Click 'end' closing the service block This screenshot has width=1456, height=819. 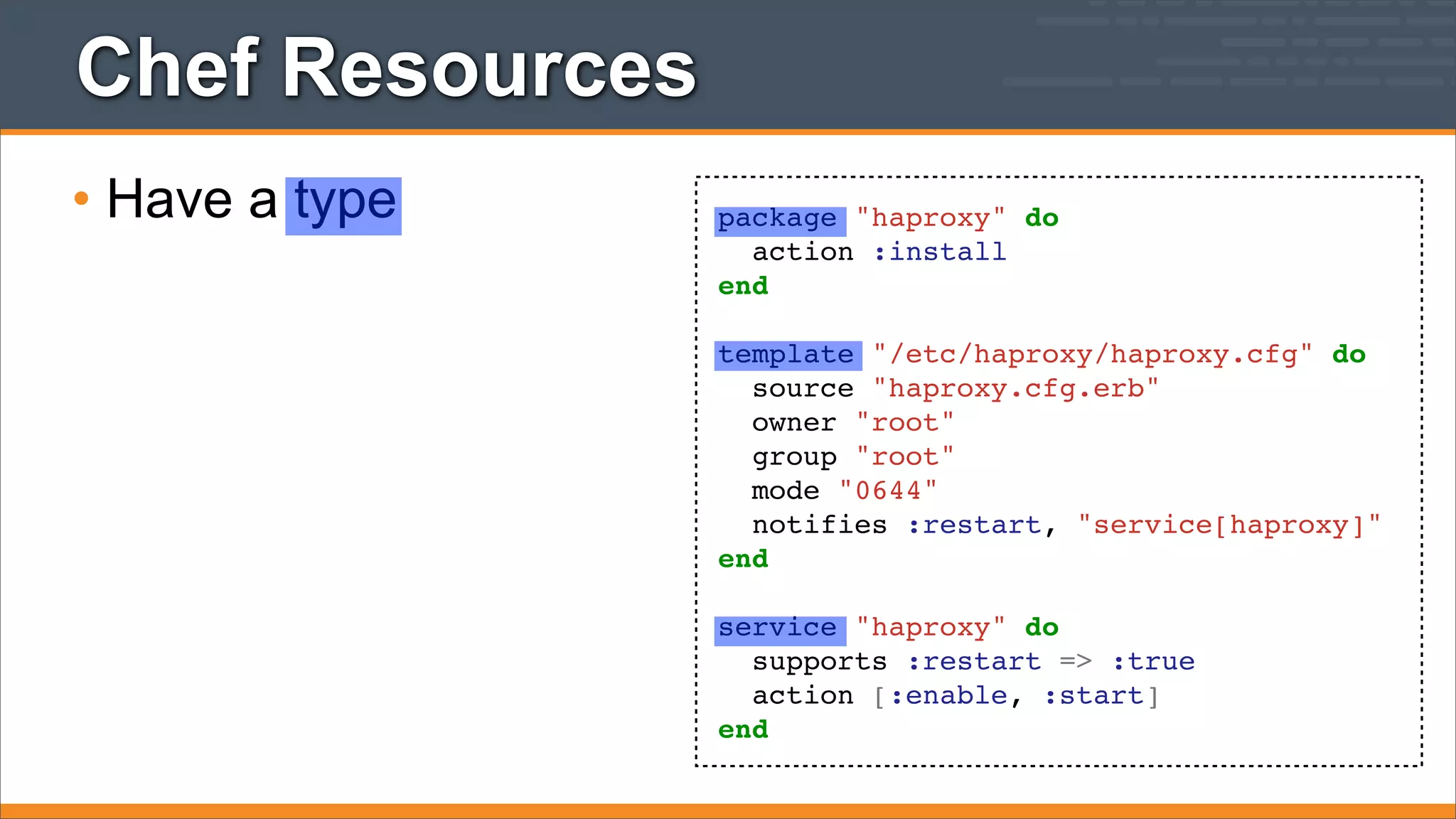(x=743, y=729)
